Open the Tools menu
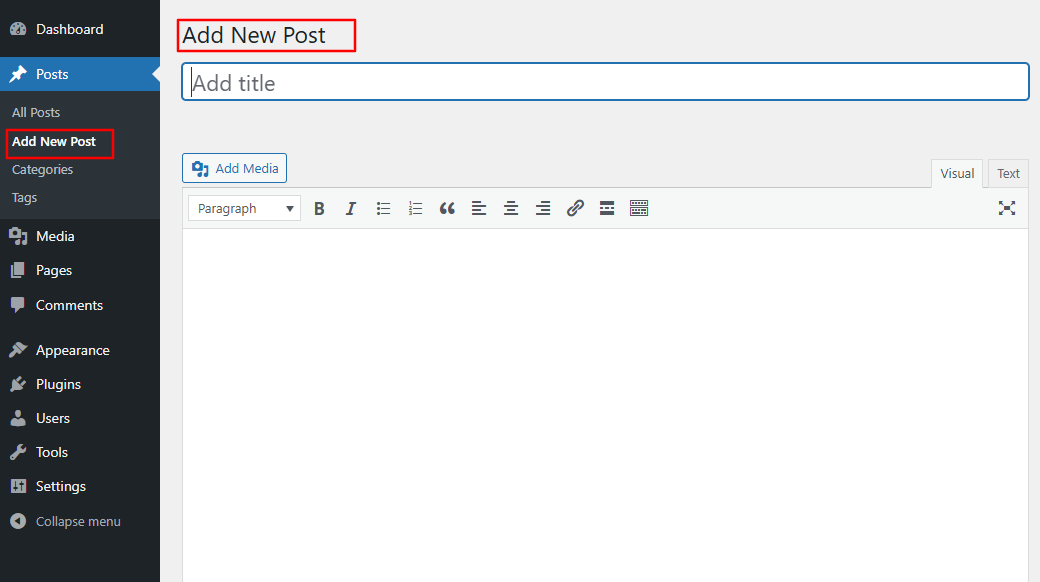The image size is (1040, 582). point(80,452)
